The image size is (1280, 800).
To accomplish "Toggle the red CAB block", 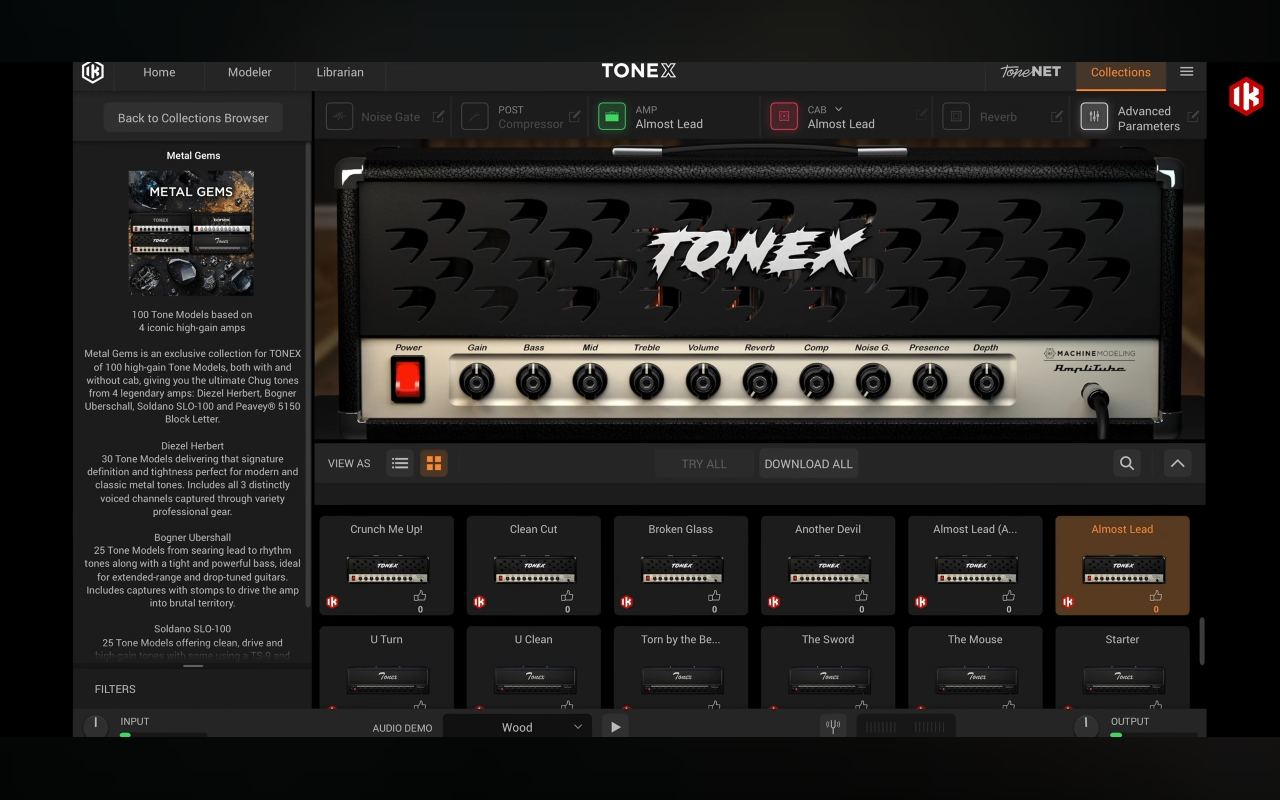I will click(784, 117).
